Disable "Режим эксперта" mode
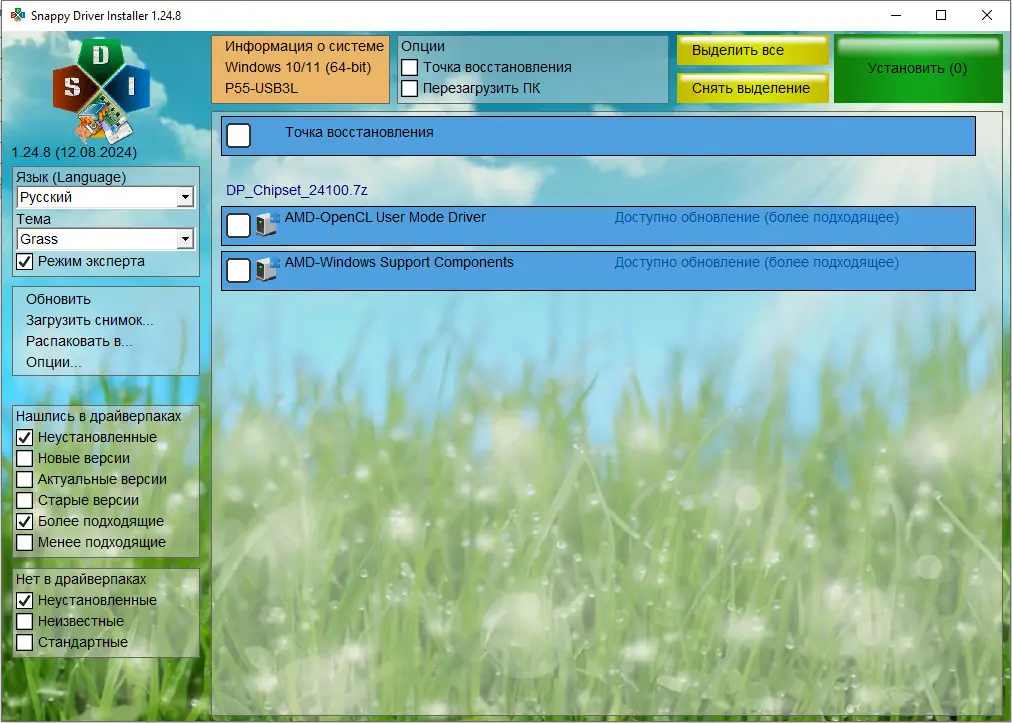This screenshot has width=1012, height=723. [x=23, y=261]
